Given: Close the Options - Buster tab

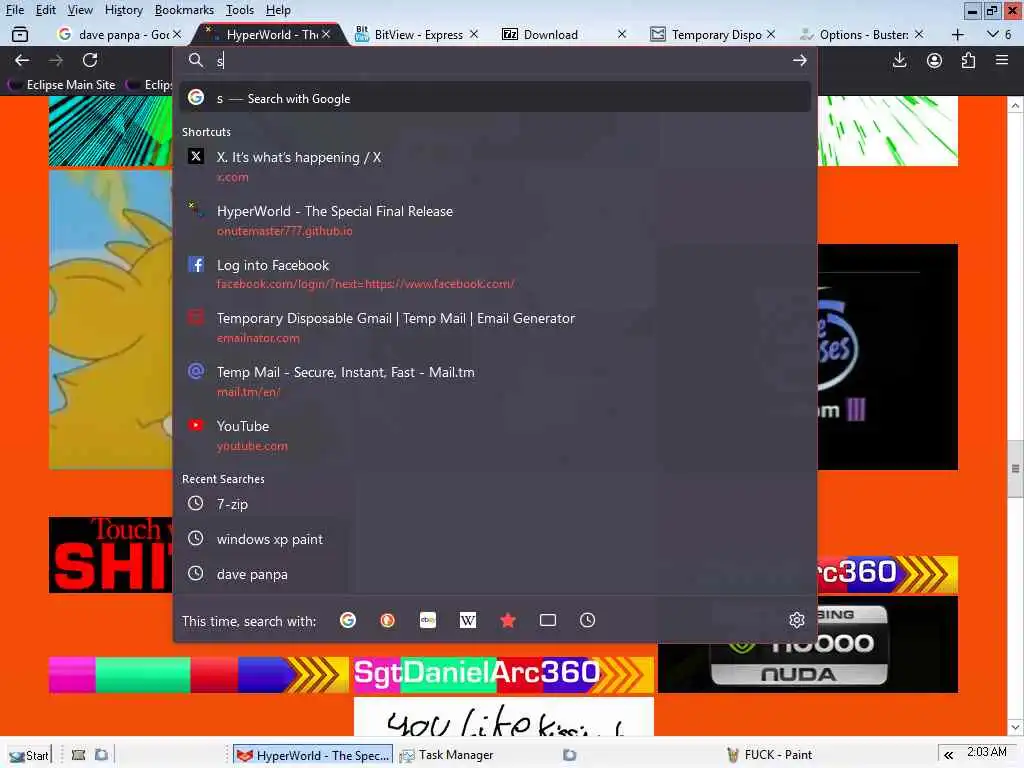Looking at the screenshot, I should coord(919,34).
